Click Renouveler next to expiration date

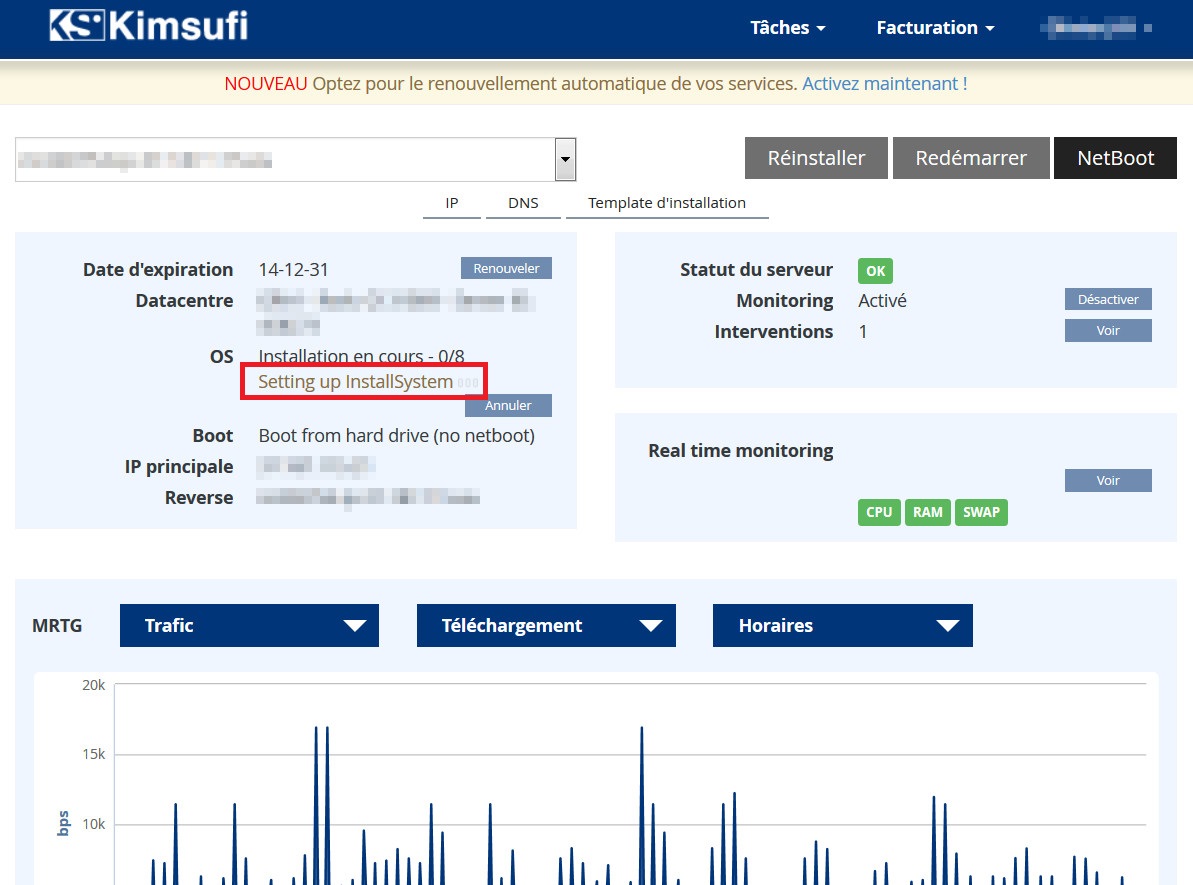click(506, 268)
